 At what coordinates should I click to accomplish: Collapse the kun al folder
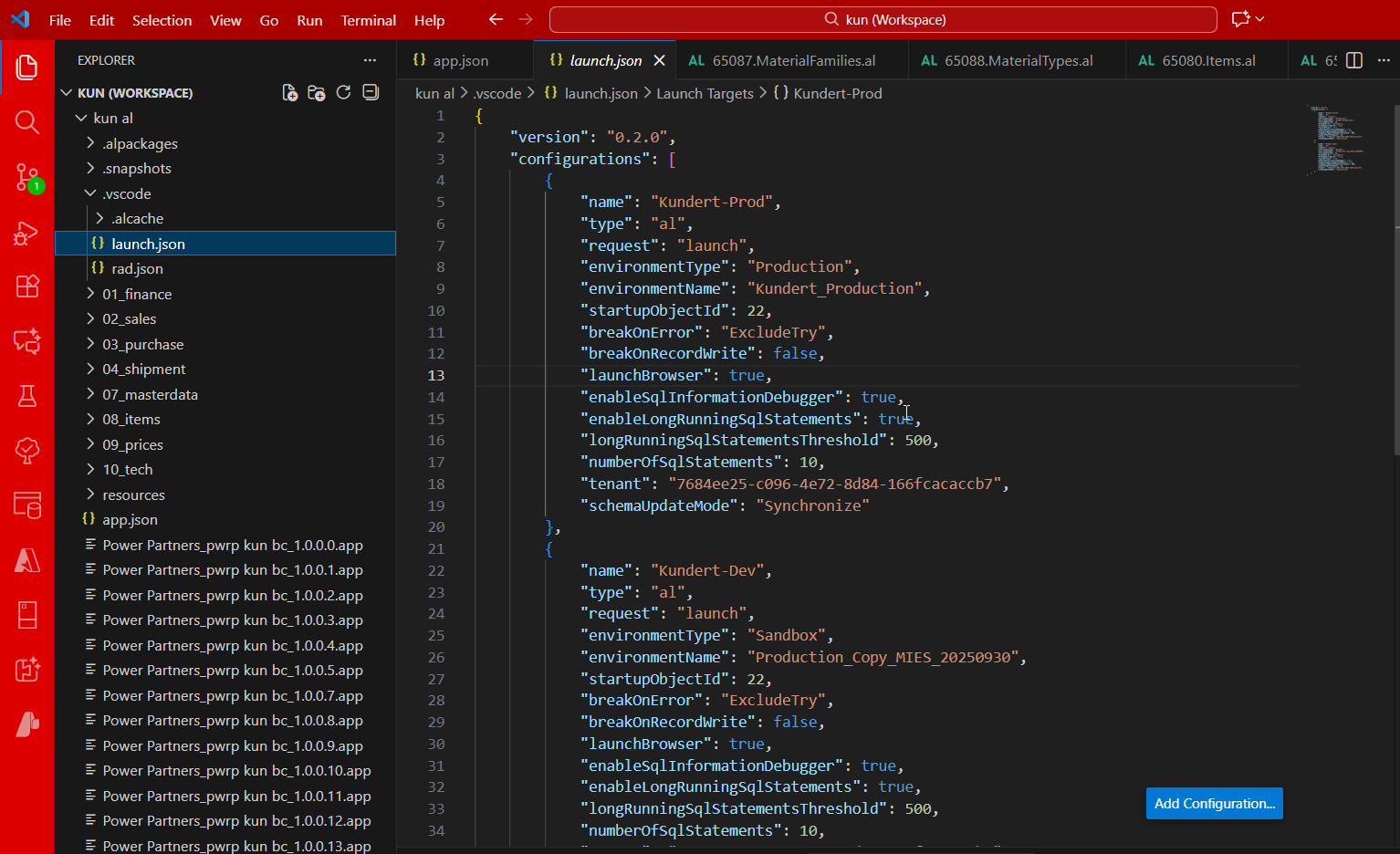coord(81,118)
